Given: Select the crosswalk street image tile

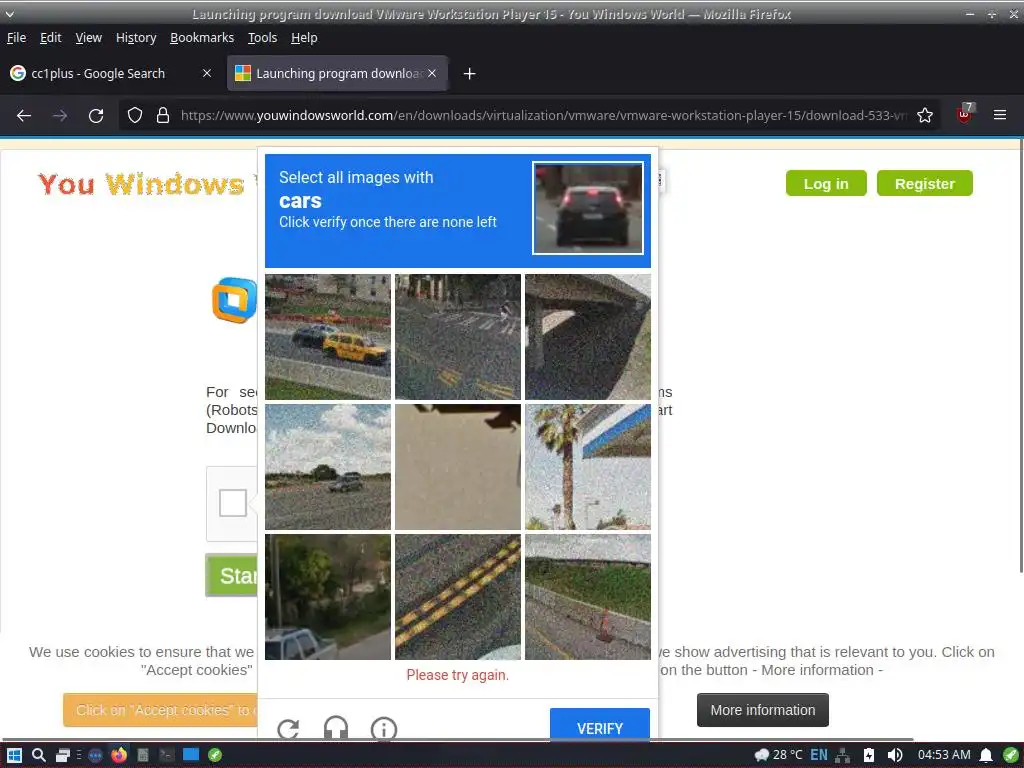Looking at the screenshot, I should [x=458, y=337].
